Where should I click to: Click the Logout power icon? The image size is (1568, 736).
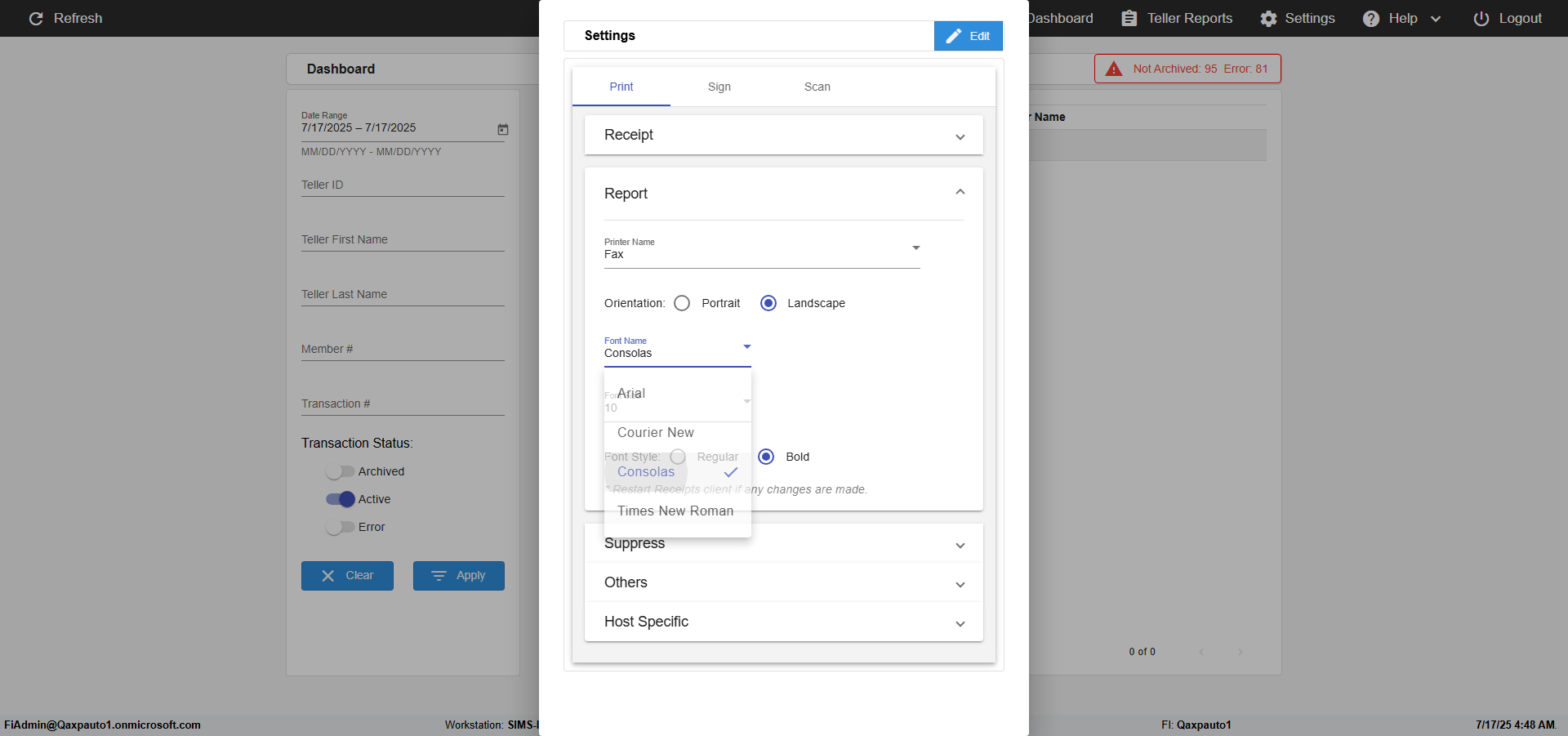1481,18
